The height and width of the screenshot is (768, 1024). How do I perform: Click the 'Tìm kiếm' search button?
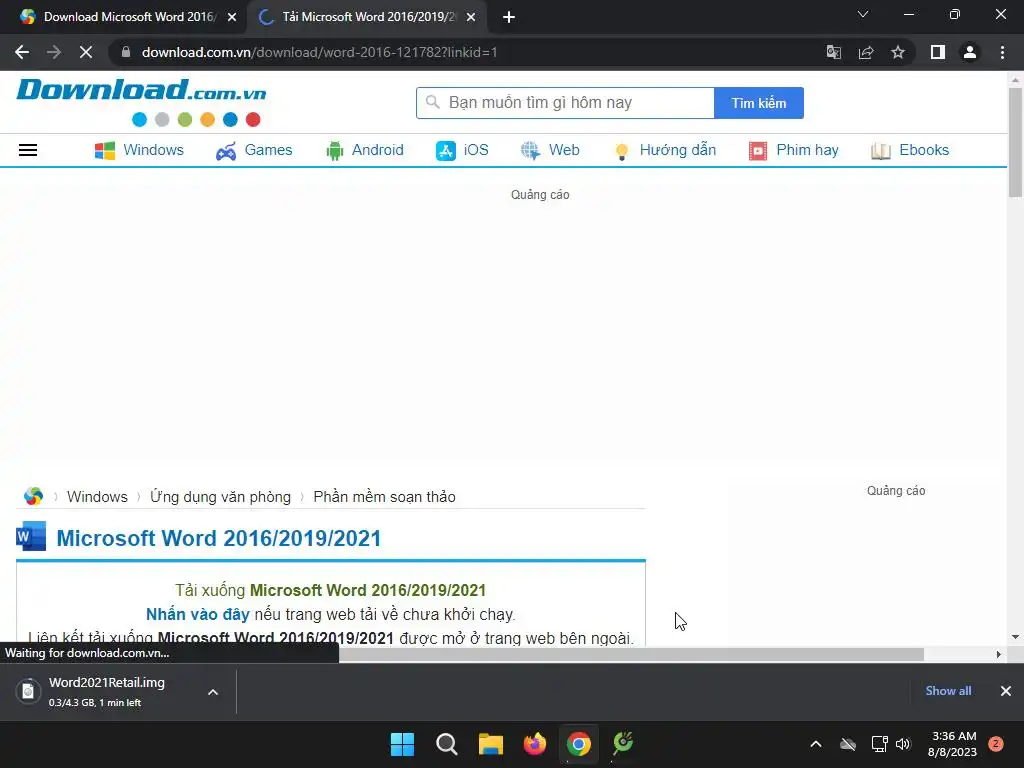(759, 103)
